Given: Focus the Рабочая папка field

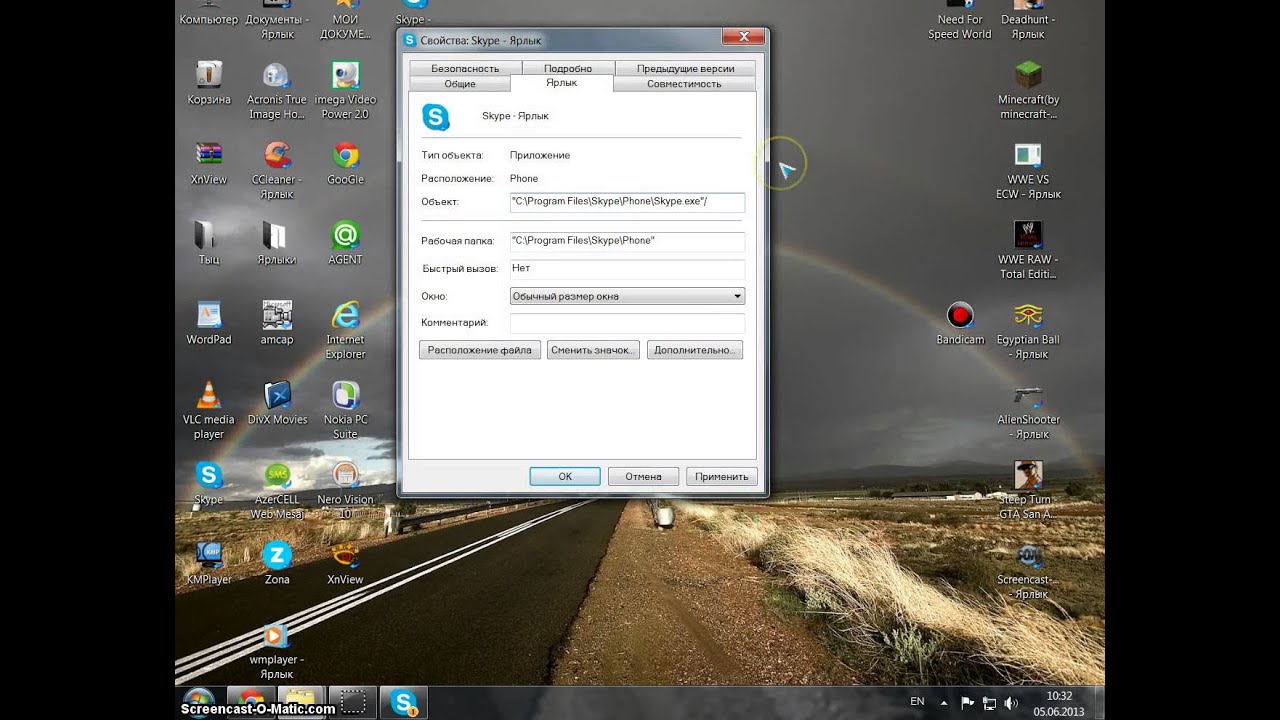Looking at the screenshot, I should (627, 241).
